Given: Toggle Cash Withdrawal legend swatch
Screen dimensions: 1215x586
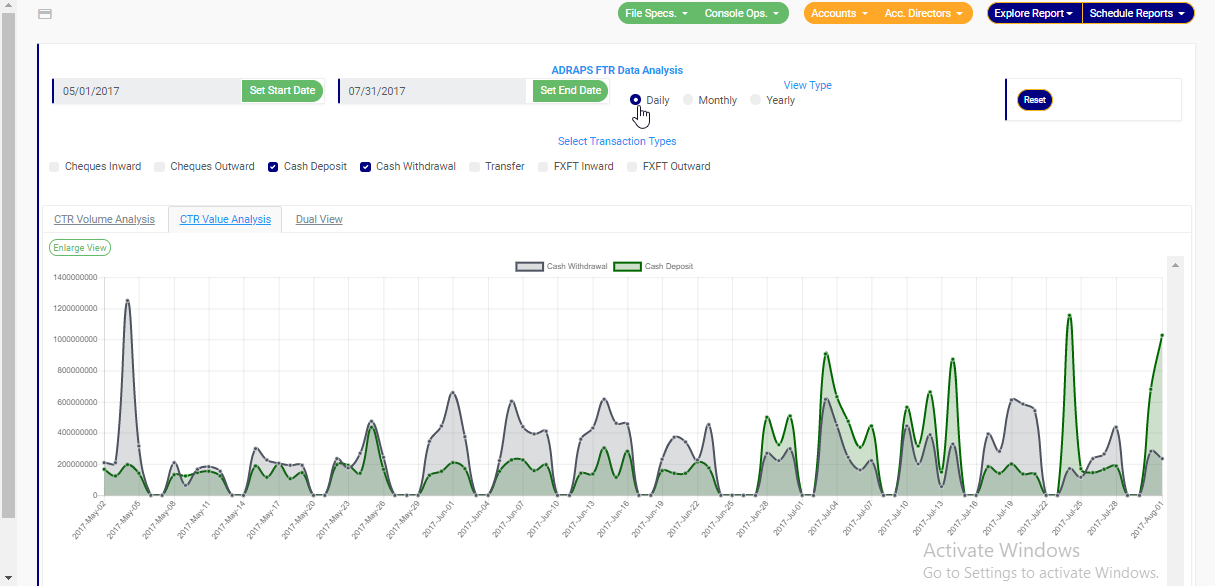Looking at the screenshot, I should (x=529, y=267).
